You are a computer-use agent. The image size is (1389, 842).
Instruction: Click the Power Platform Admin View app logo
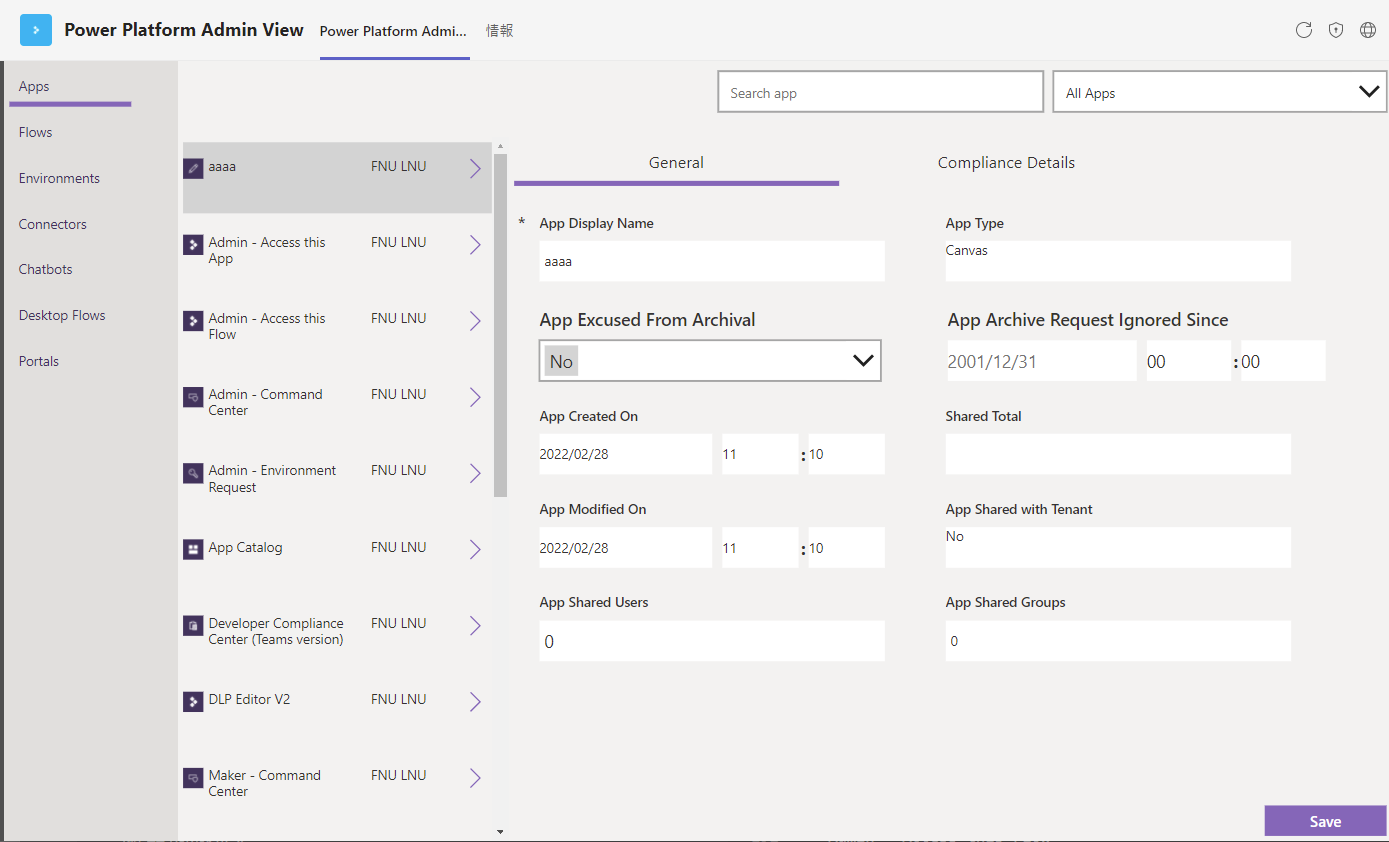[x=36, y=30]
